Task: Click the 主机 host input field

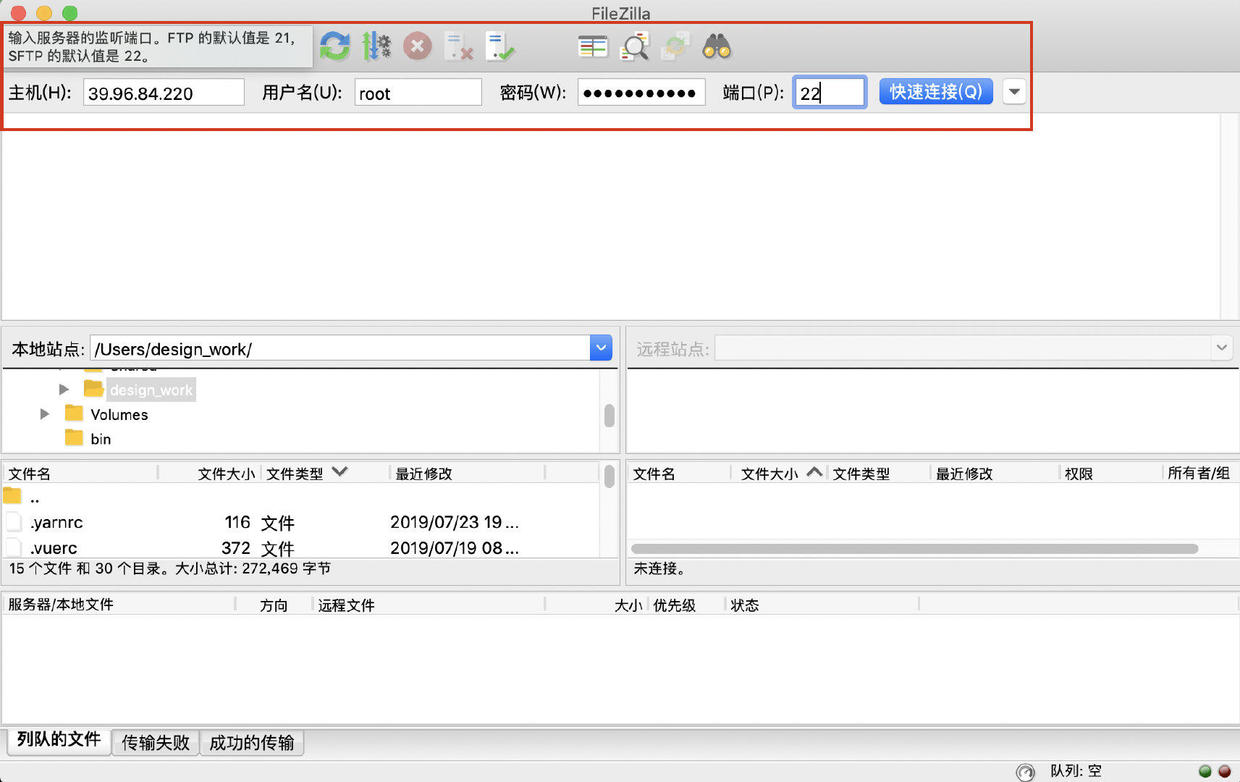Action: click(x=164, y=93)
